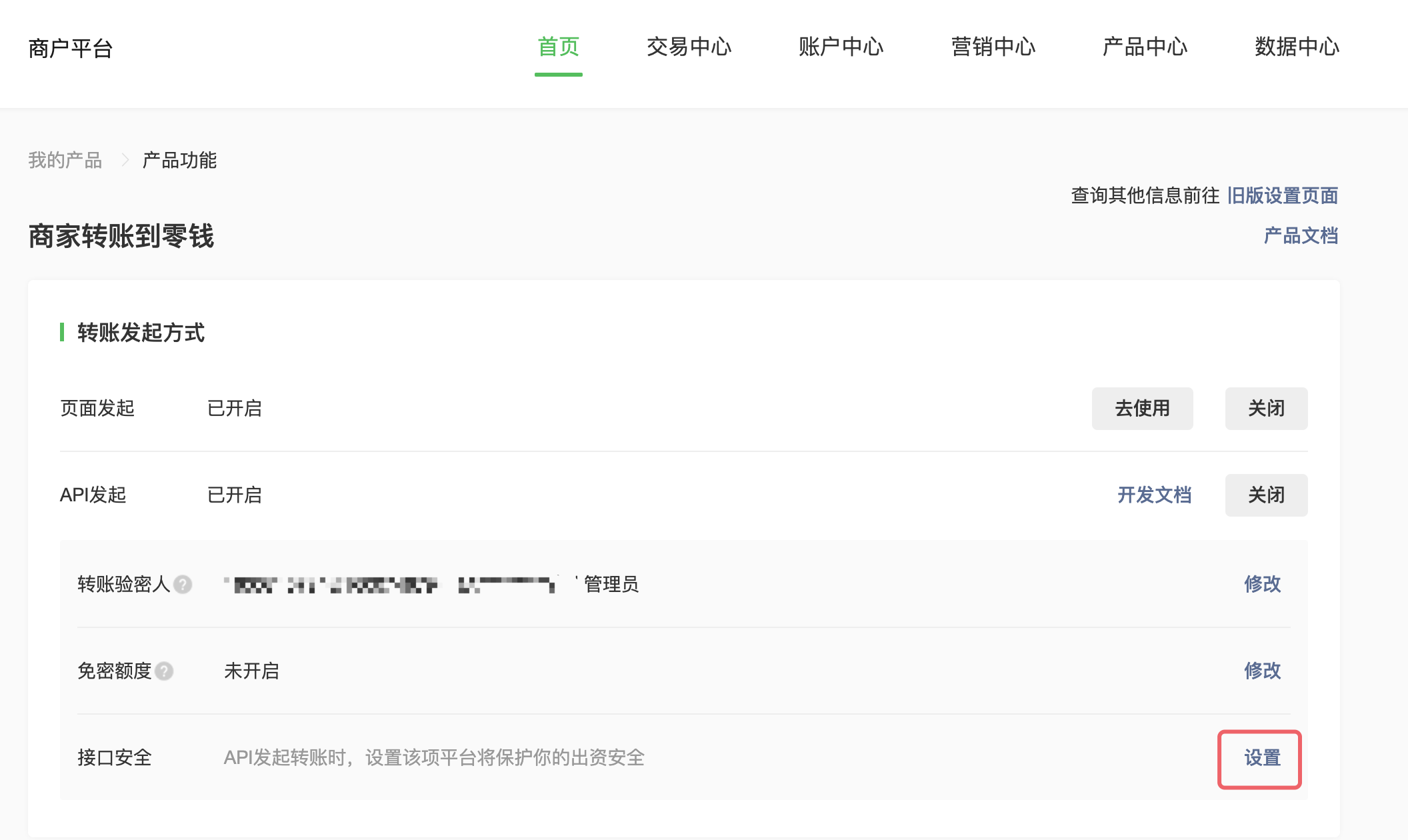The height and width of the screenshot is (840, 1408).
Task: Switch to 交易中心 tab
Action: click(x=689, y=47)
